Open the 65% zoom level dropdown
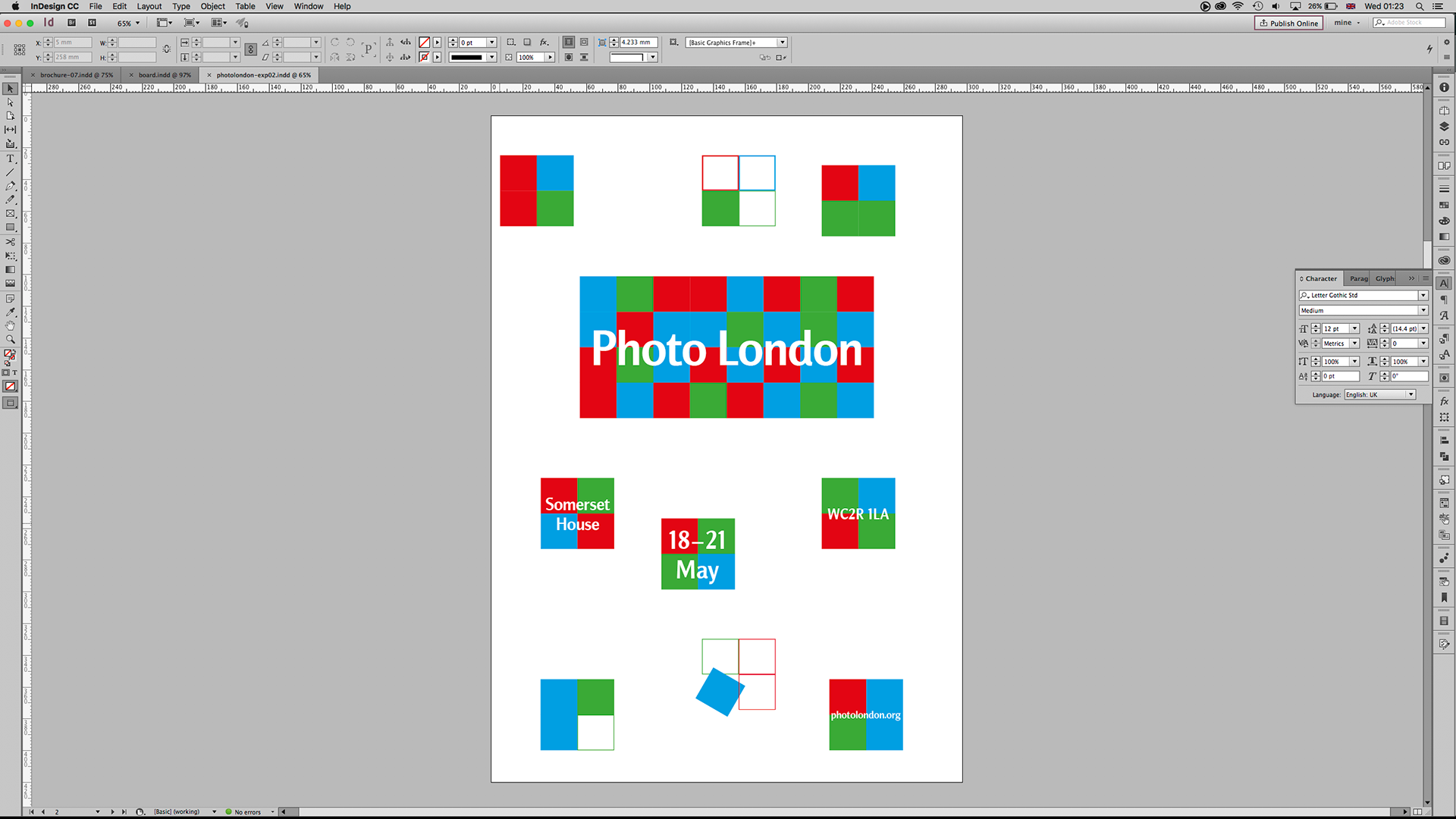The image size is (1456, 819). (137, 23)
